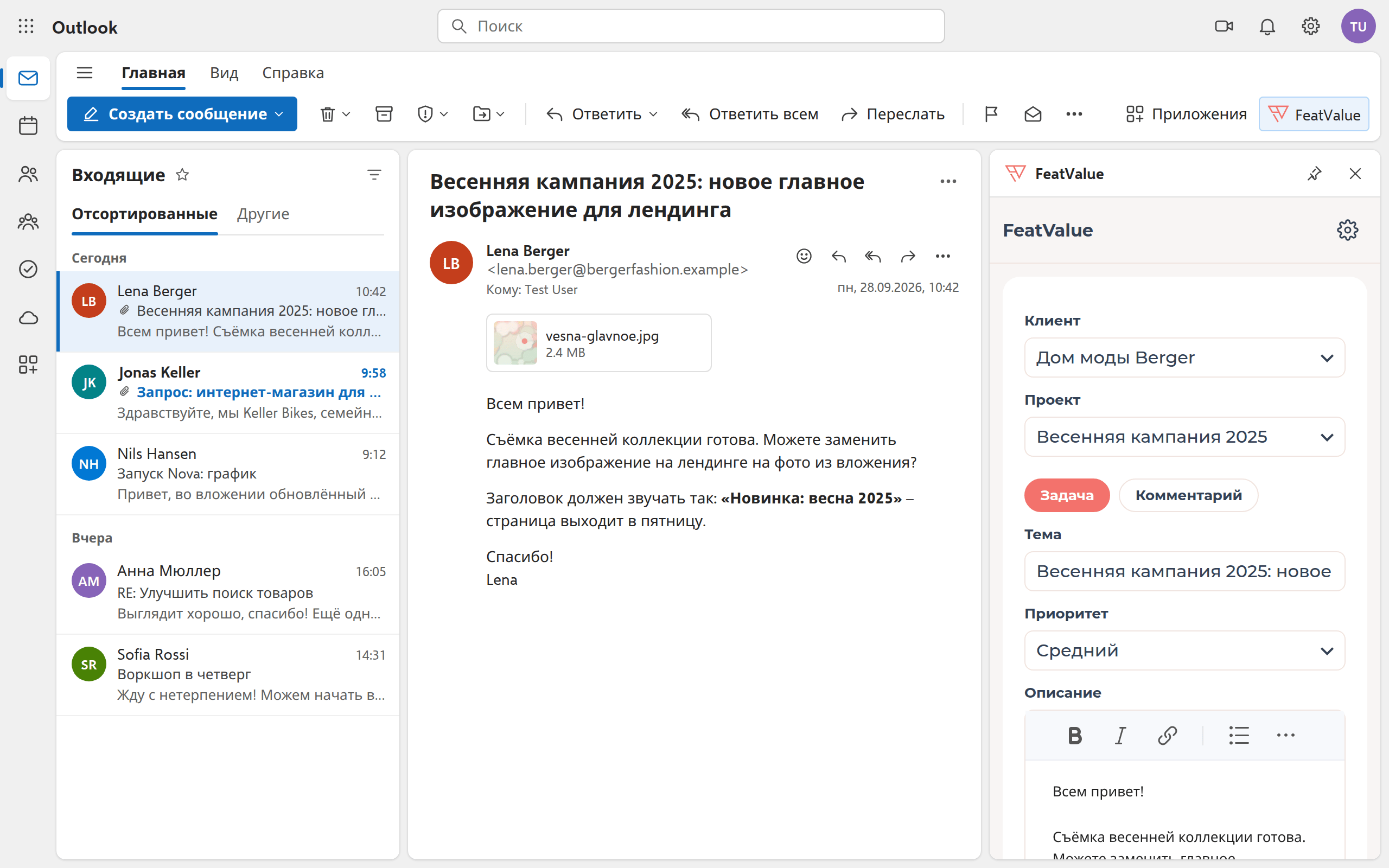Viewport: 1389px width, 868px height.
Task: Insert a link in Описание editor
Action: tap(1168, 736)
